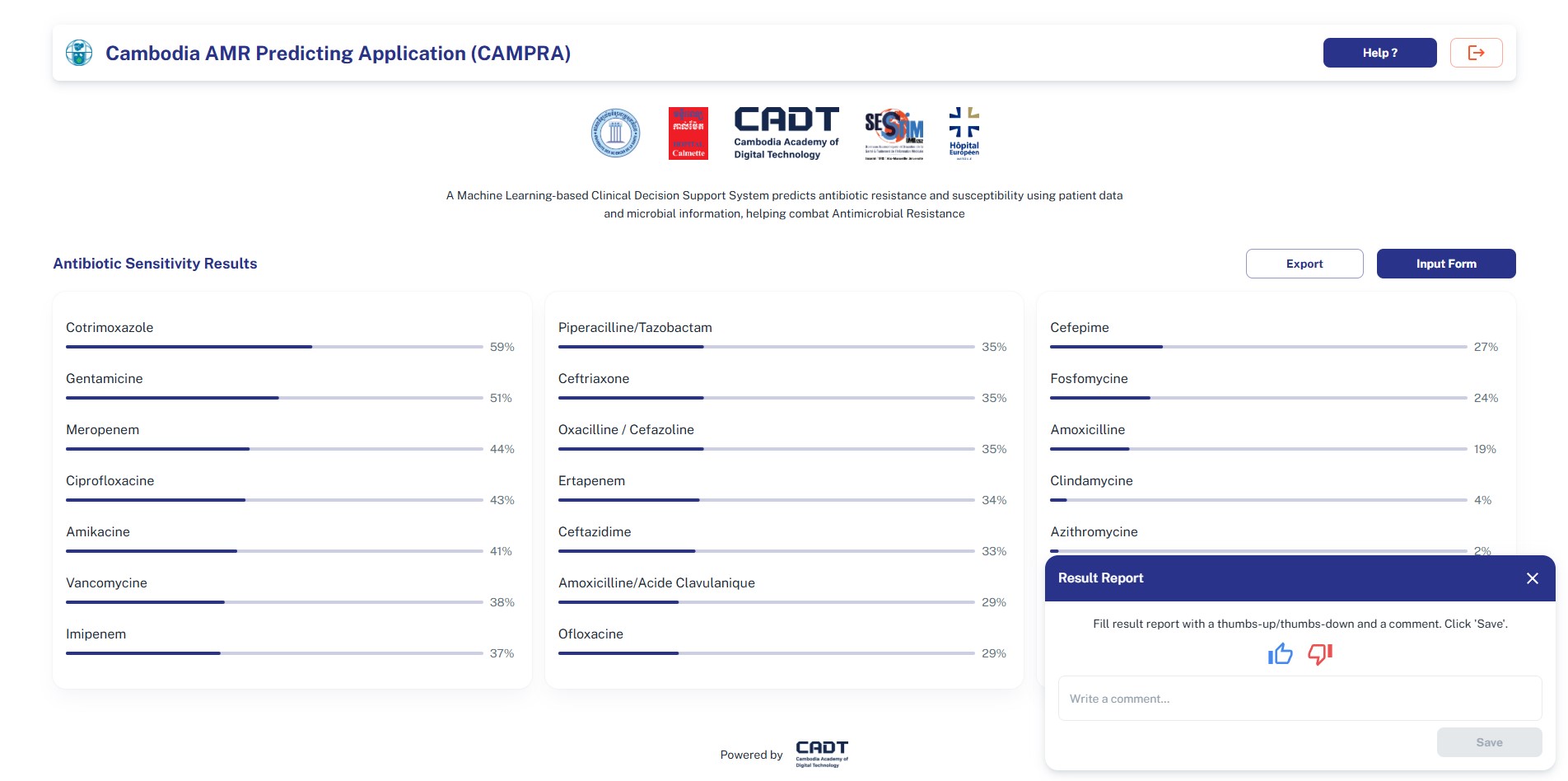The width and height of the screenshot is (1568, 781).
Task: Click the Cefepime 27% progress bar
Action: click(1258, 347)
